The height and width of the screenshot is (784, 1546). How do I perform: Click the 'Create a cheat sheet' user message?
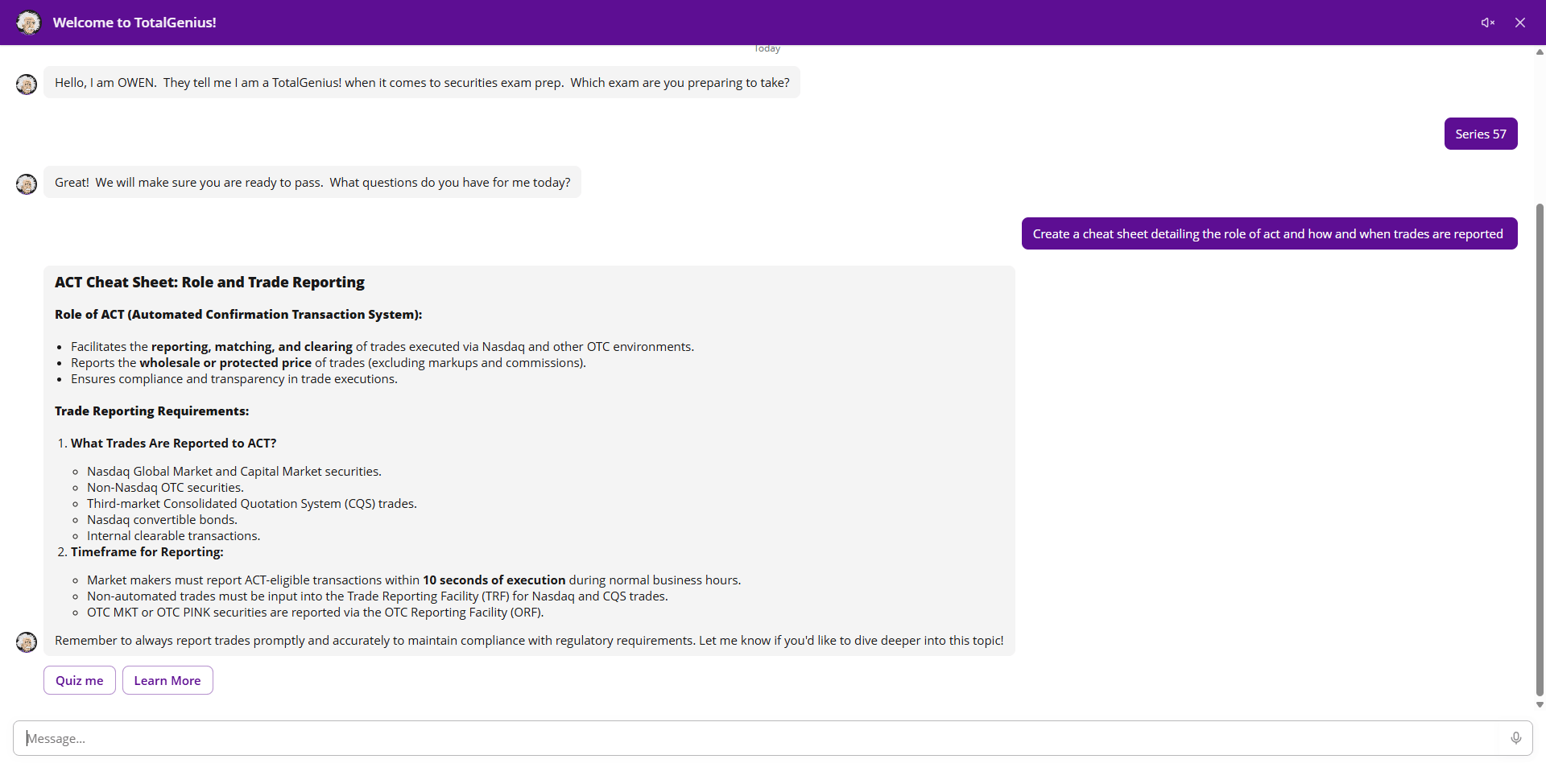point(1268,233)
